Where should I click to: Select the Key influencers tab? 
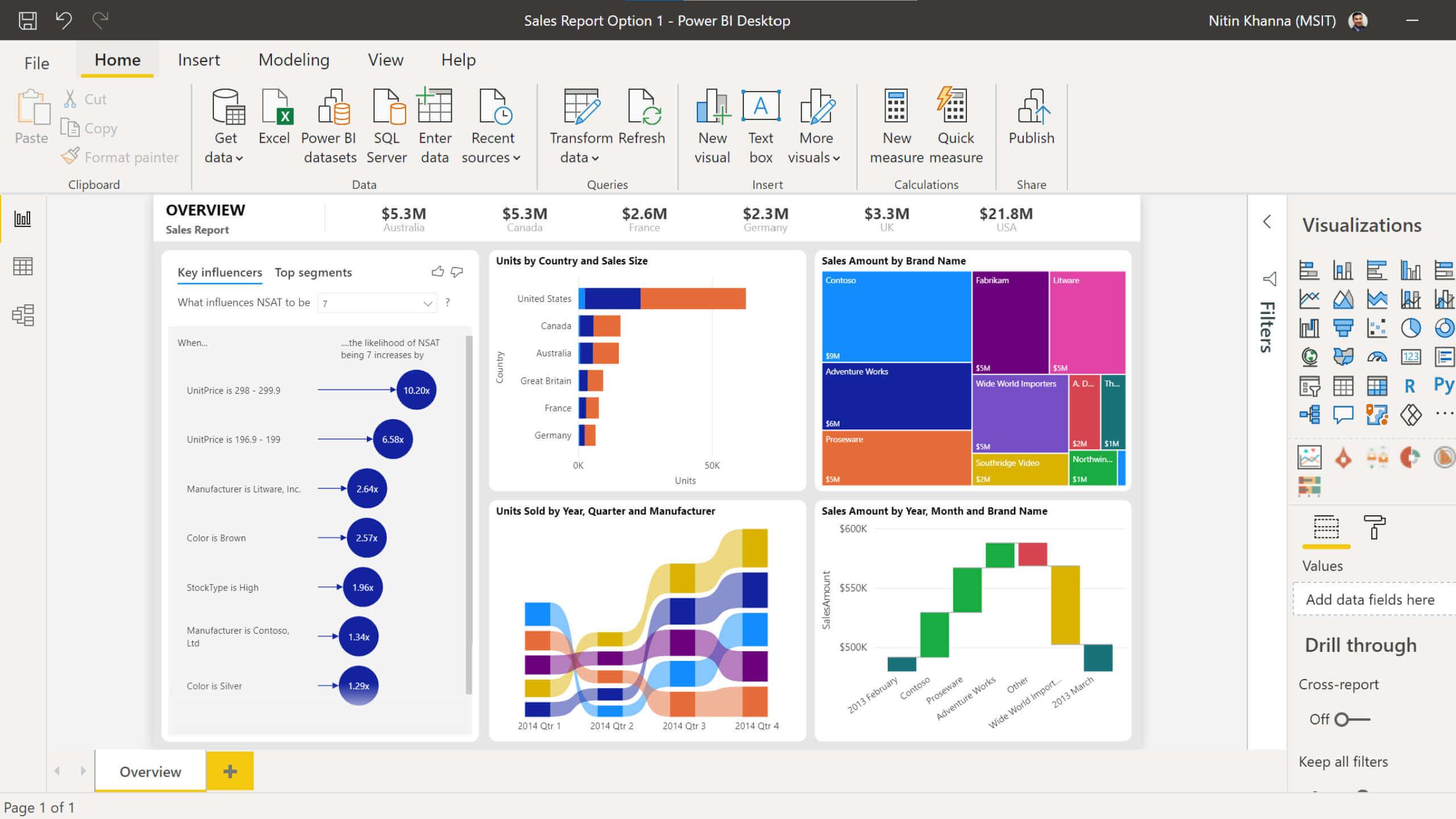pos(219,271)
